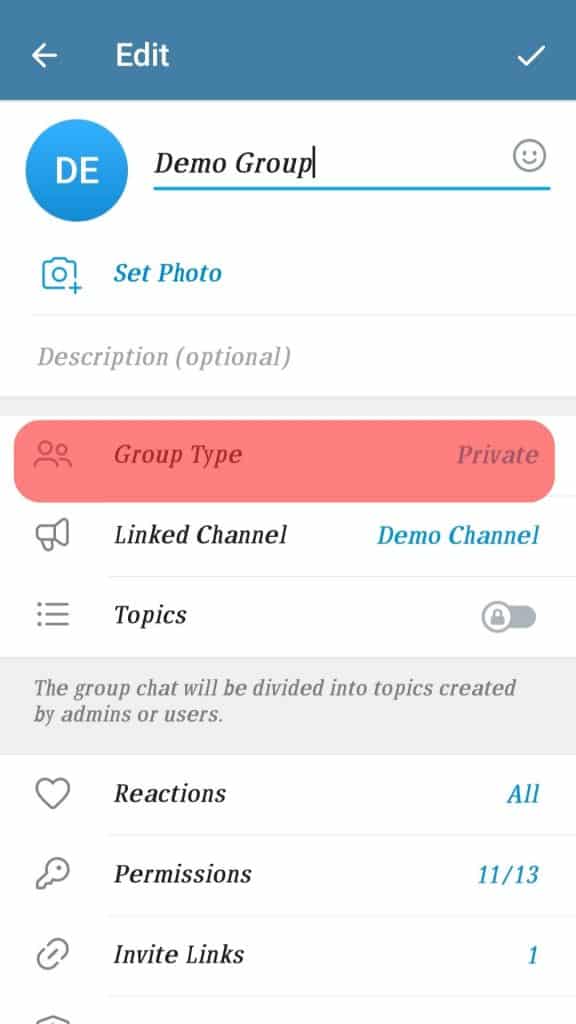Select the camera icon next to Set Photo
Image resolution: width=576 pixels, height=1024 pixels.
60,272
